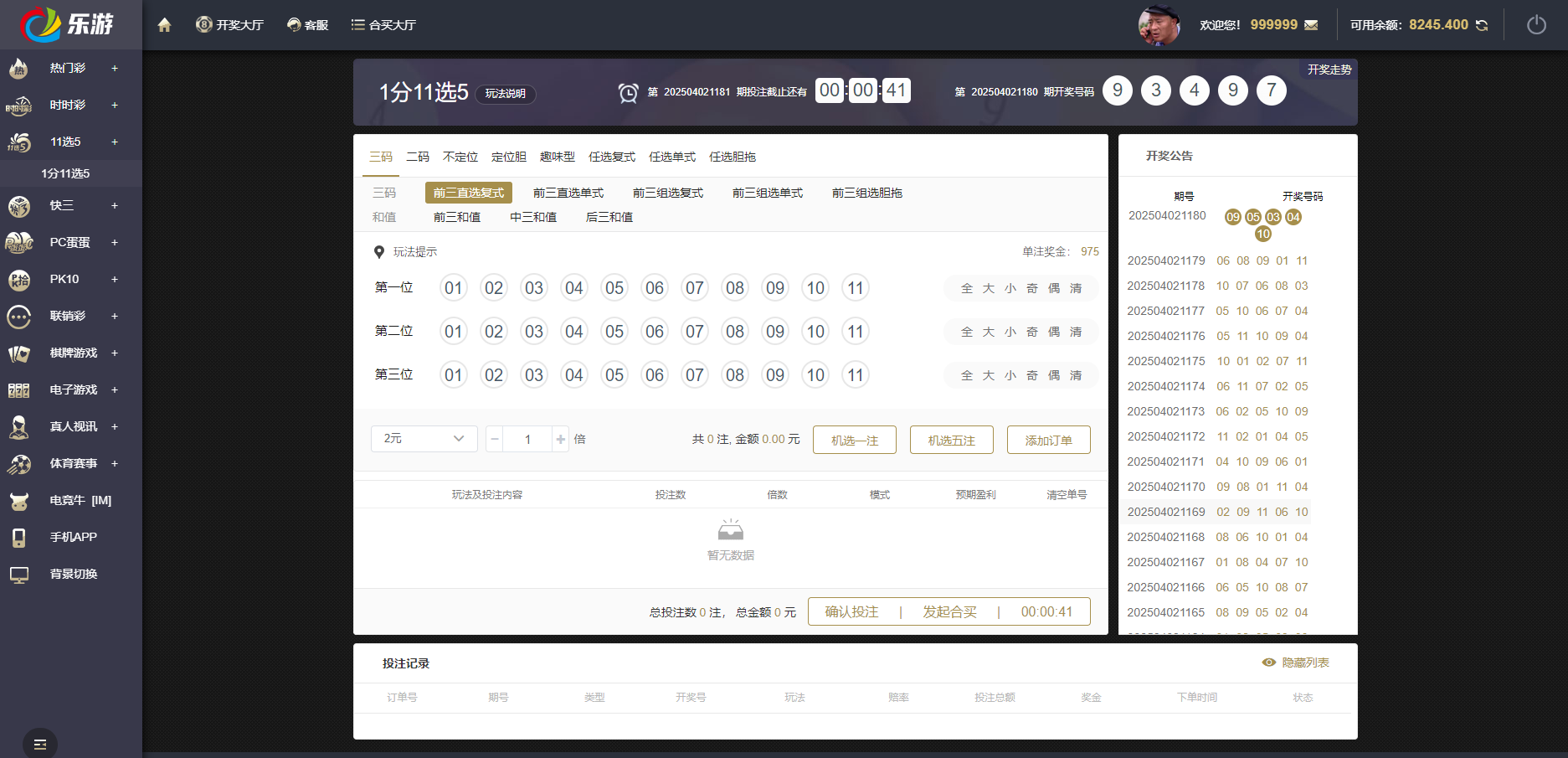The height and width of the screenshot is (758, 1568).
Task: Click 确认投注 to confirm the bet
Action: click(849, 611)
